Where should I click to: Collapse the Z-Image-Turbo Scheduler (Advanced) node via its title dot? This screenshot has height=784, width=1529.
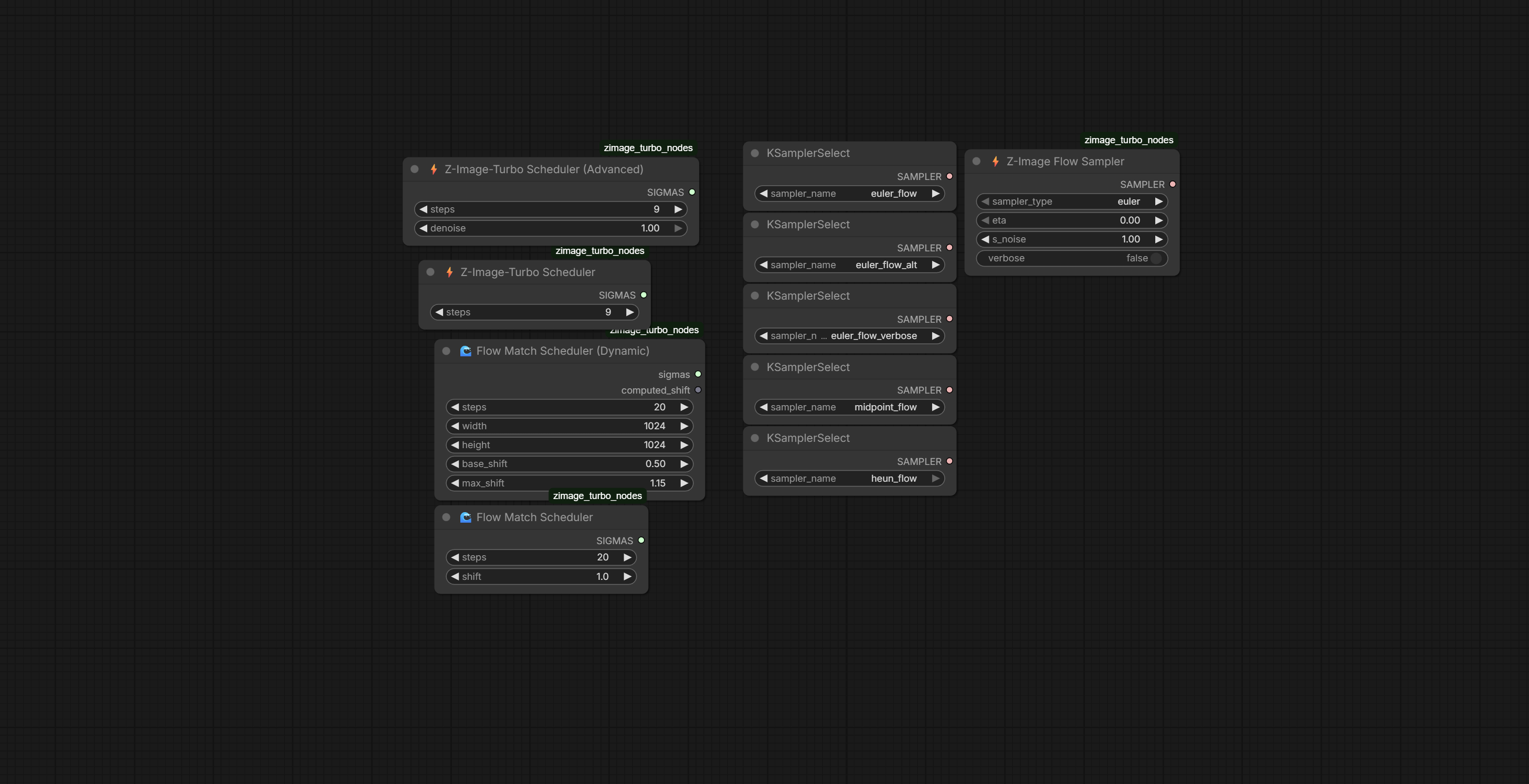pos(415,169)
